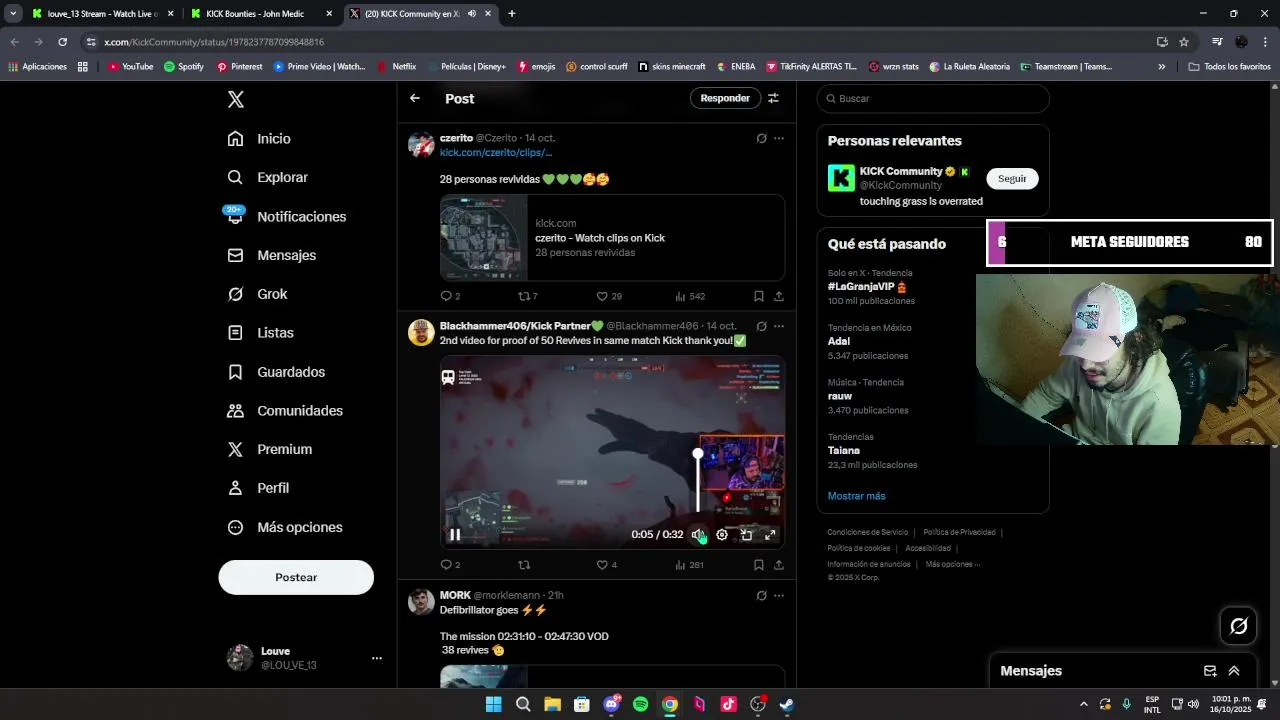Click the Responder button
Screen dimensions: 1280x720
pos(725,98)
